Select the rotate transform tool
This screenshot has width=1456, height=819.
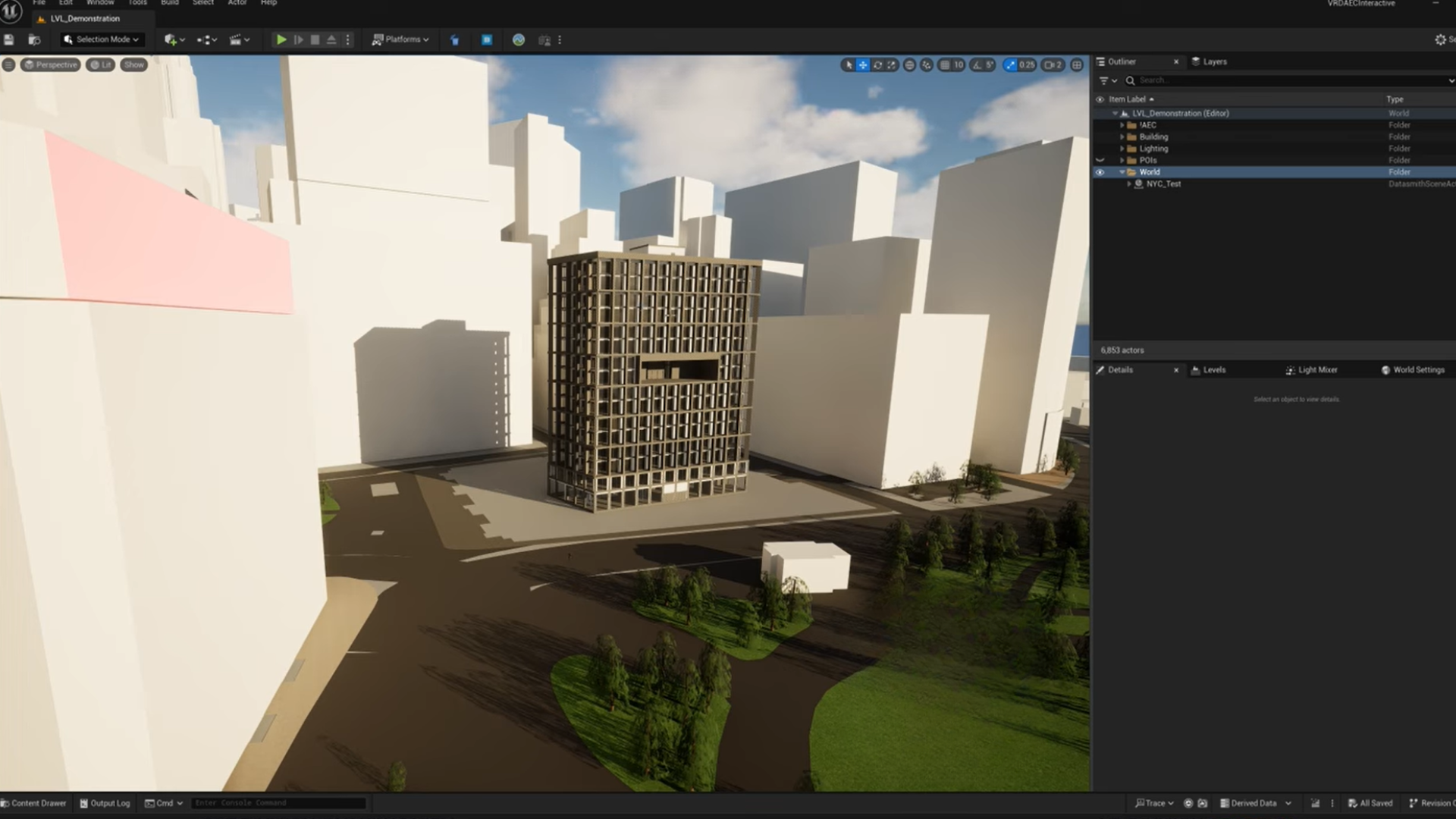[x=877, y=65]
